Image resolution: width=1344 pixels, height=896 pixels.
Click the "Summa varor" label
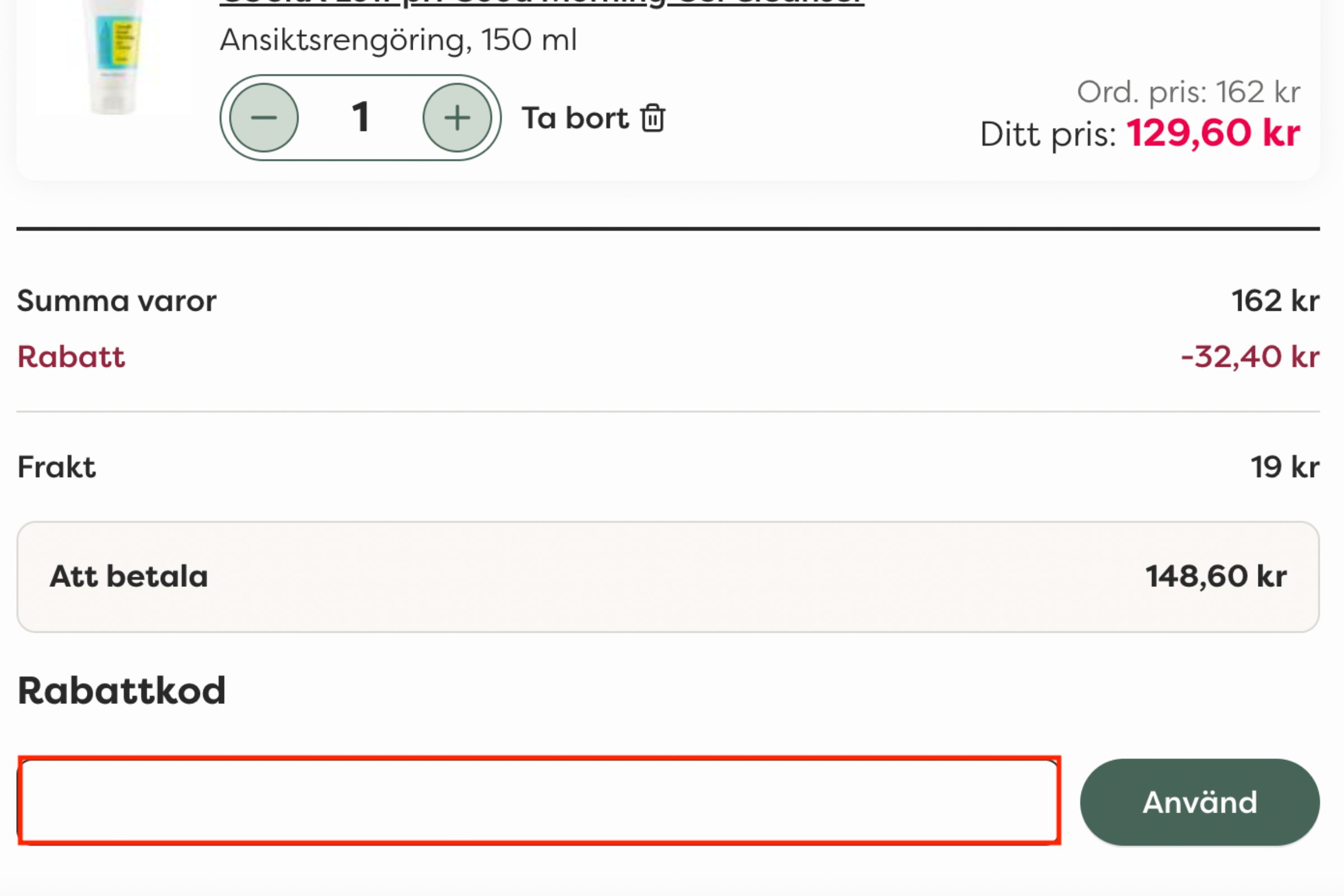tap(116, 301)
